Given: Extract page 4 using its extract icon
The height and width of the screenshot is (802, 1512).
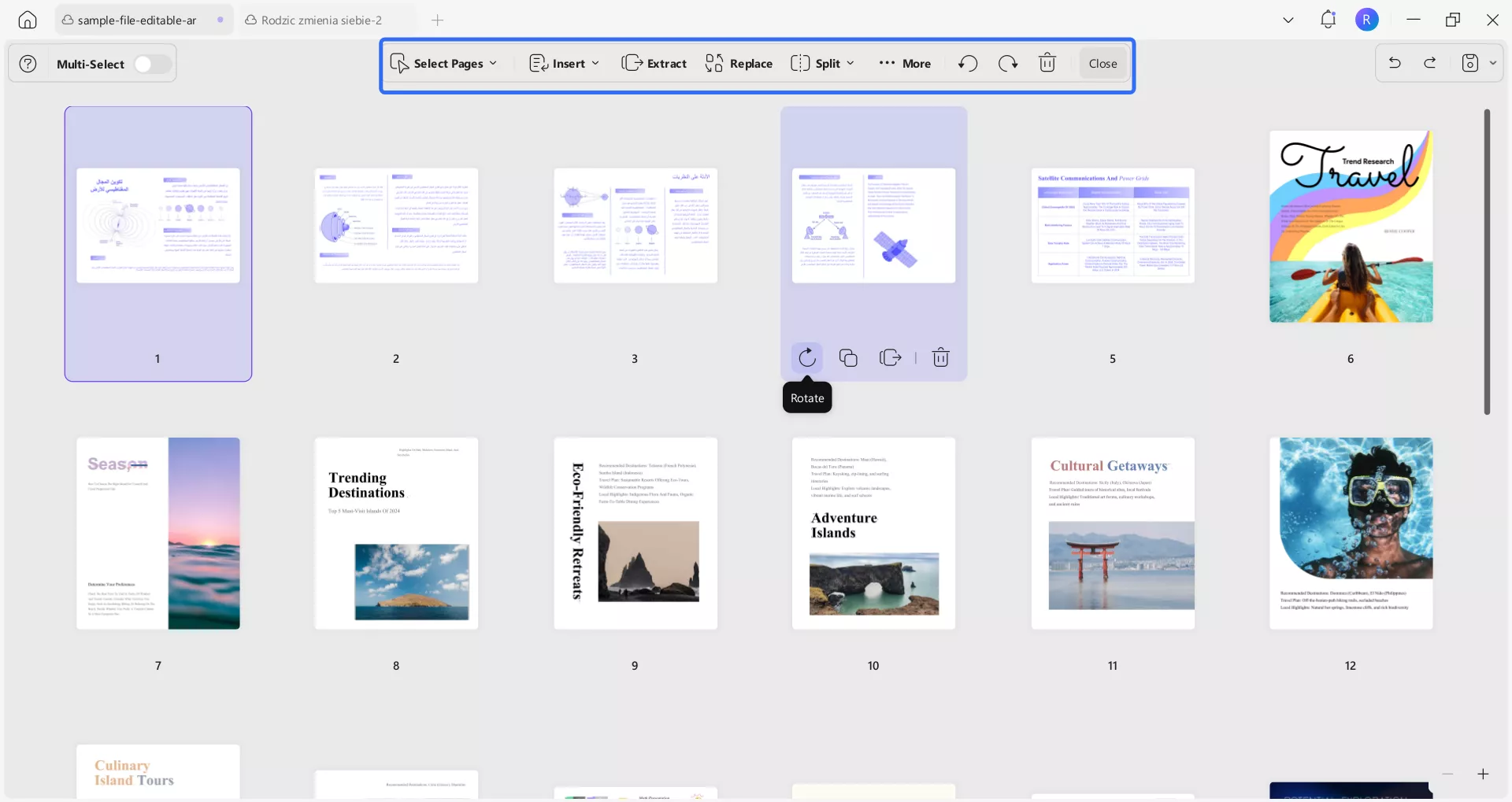Looking at the screenshot, I should click(890, 358).
